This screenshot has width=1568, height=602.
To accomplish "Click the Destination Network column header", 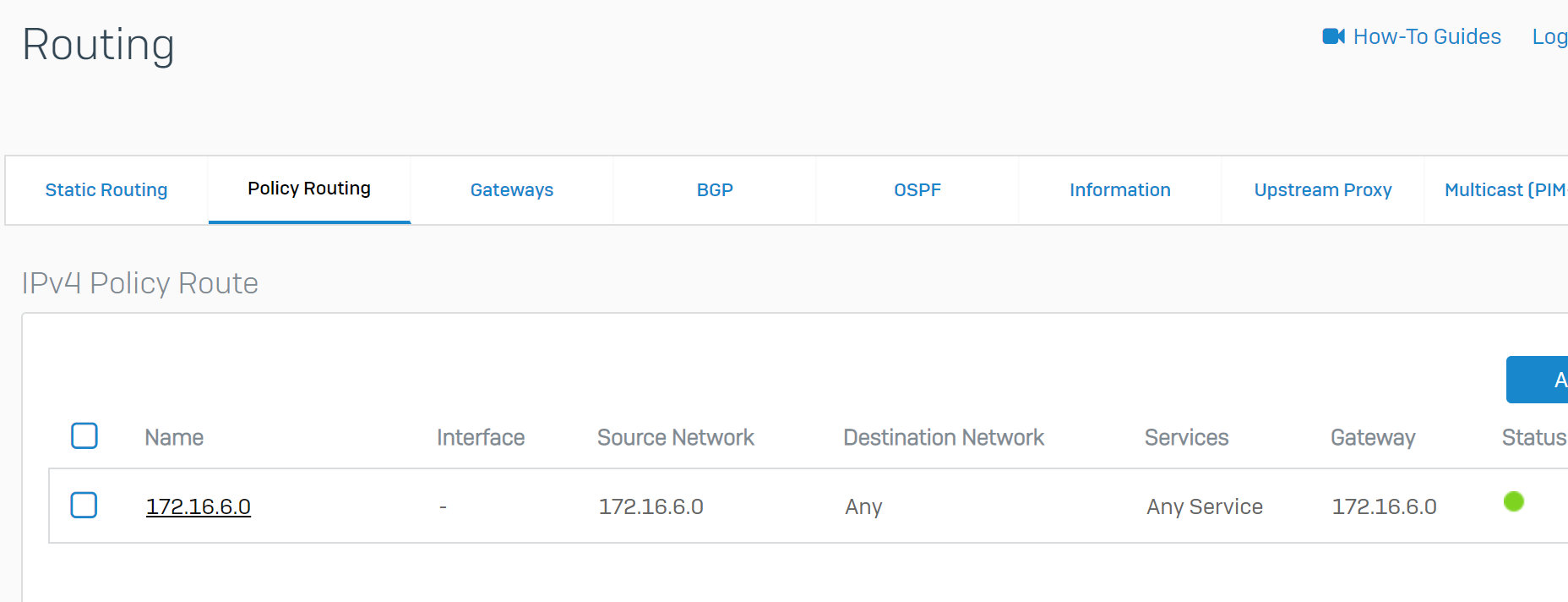I will (944, 437).
